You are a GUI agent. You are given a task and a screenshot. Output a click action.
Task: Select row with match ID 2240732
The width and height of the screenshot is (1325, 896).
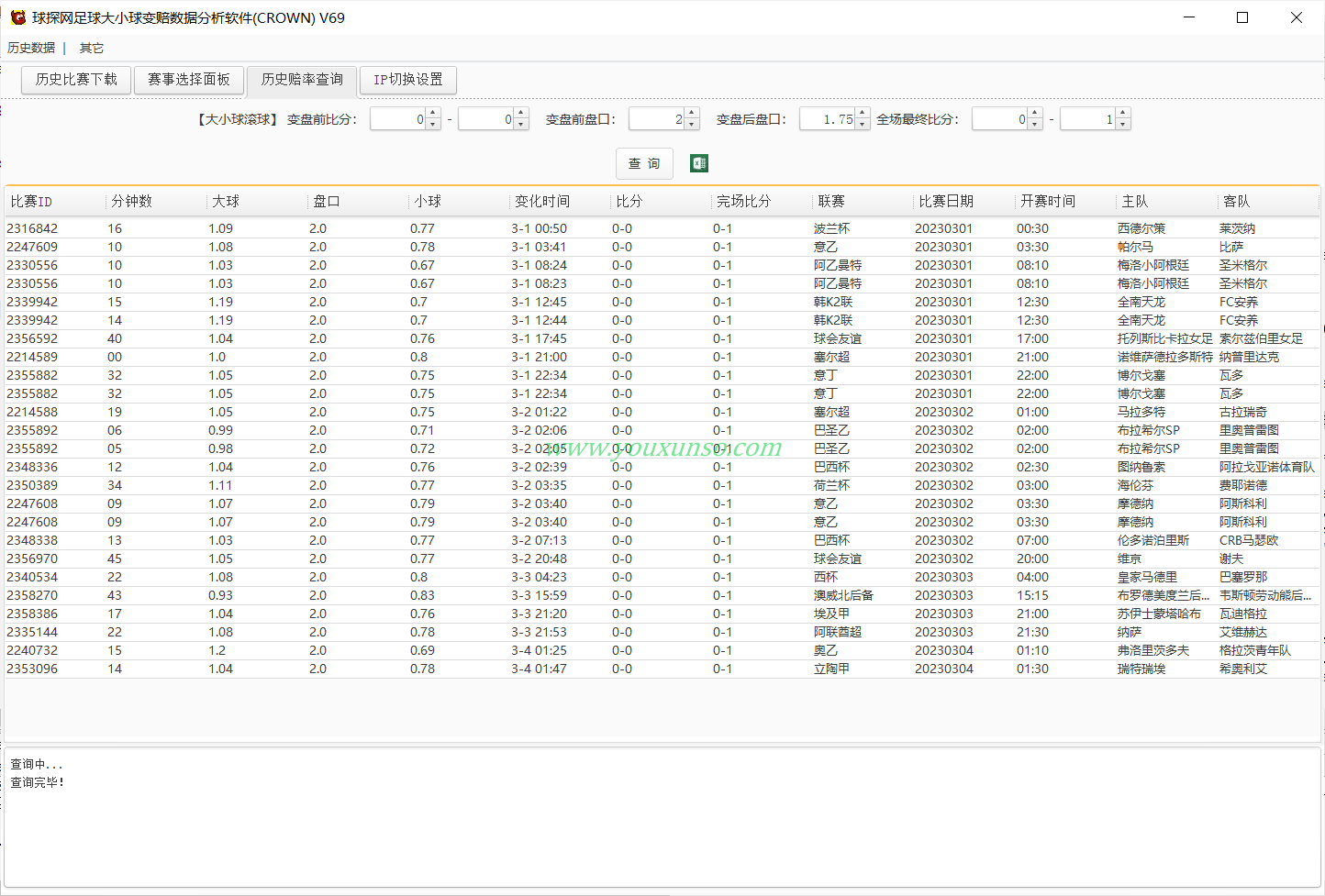click(x=662, y=650)
